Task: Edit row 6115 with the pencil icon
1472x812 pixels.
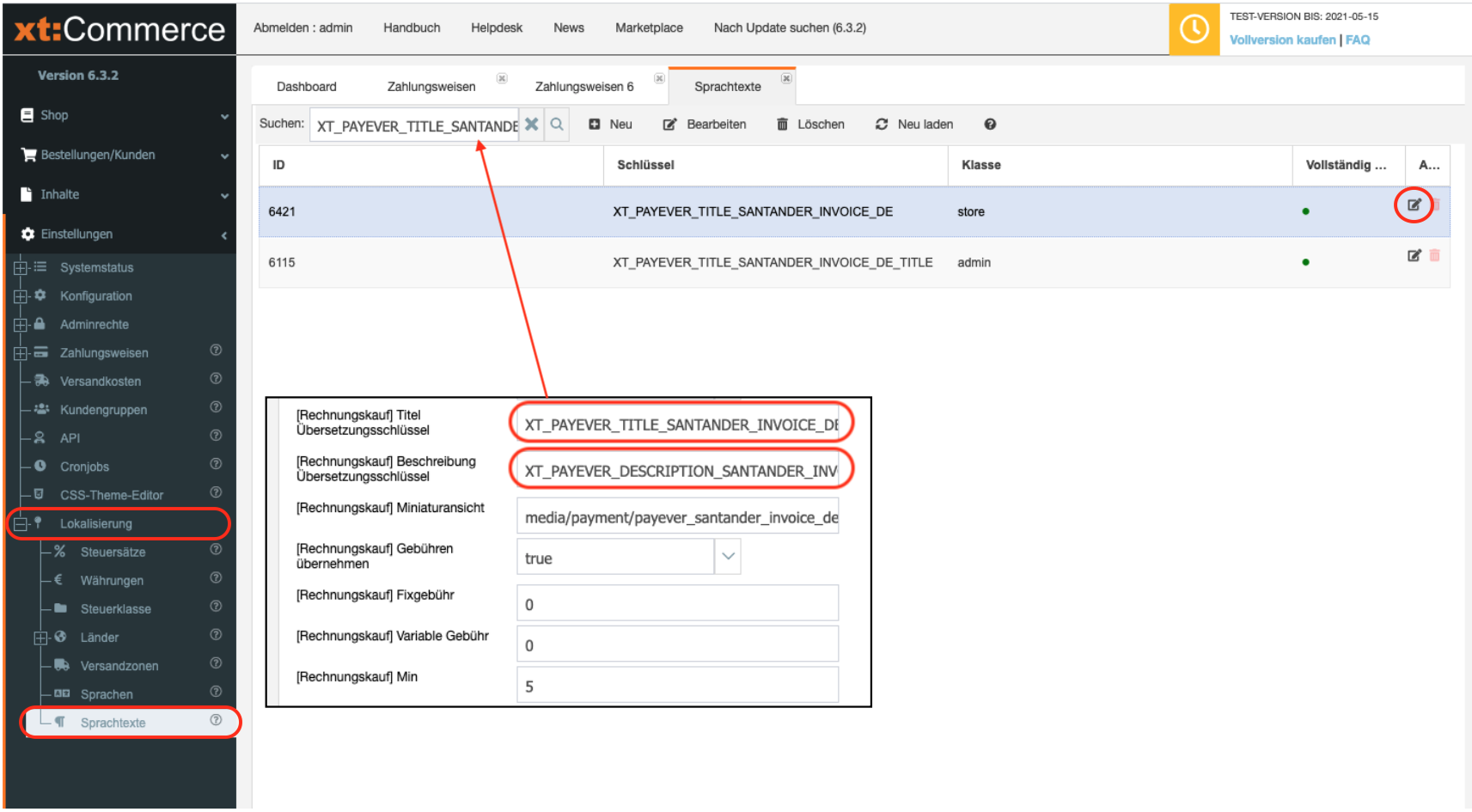Action: [1414, 255]
